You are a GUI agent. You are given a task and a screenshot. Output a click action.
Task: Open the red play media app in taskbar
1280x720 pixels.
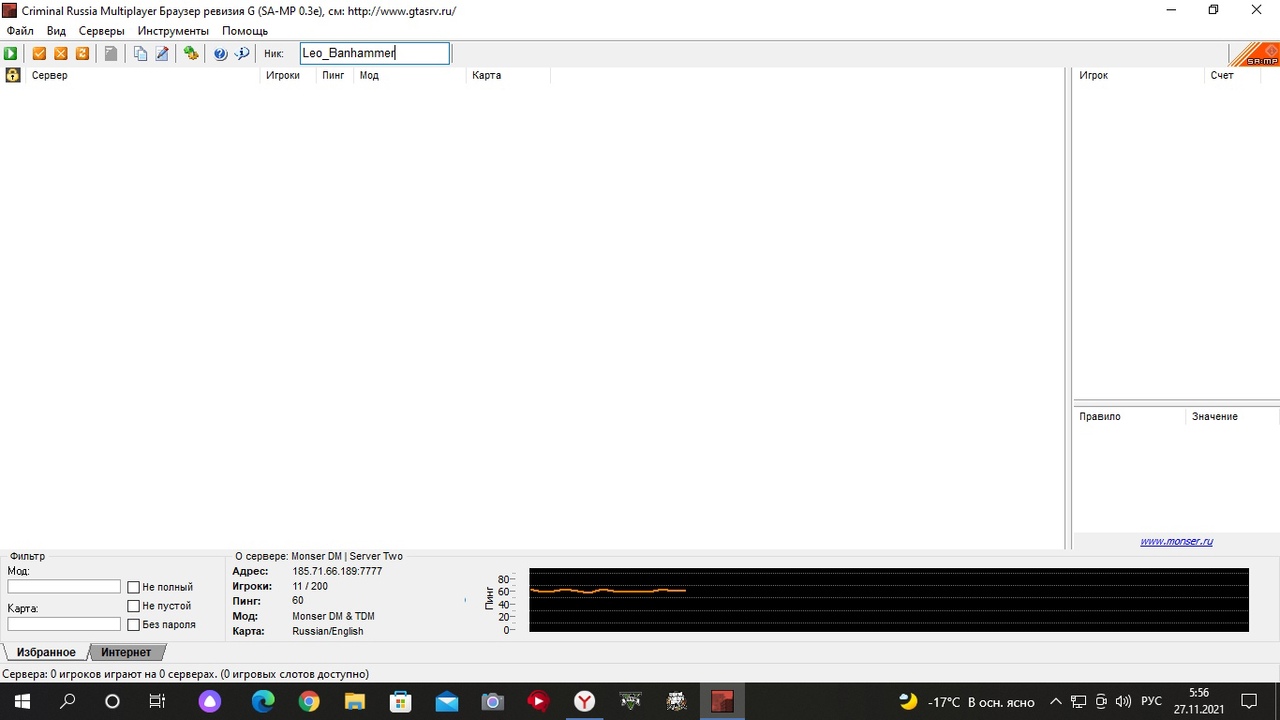coord(539,701)
